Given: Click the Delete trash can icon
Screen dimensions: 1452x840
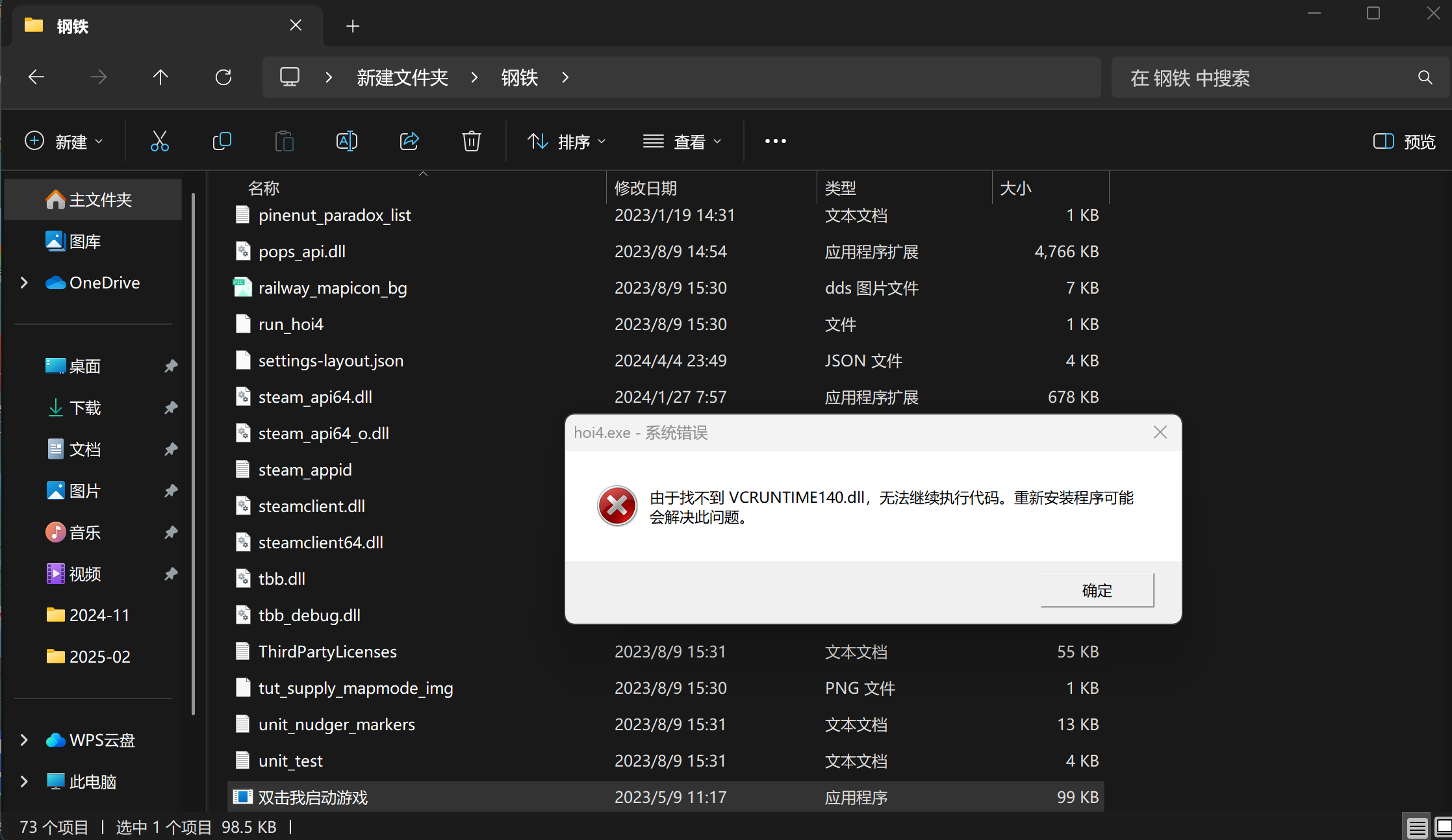Looking at the screenshot, I should coord(471,141).
